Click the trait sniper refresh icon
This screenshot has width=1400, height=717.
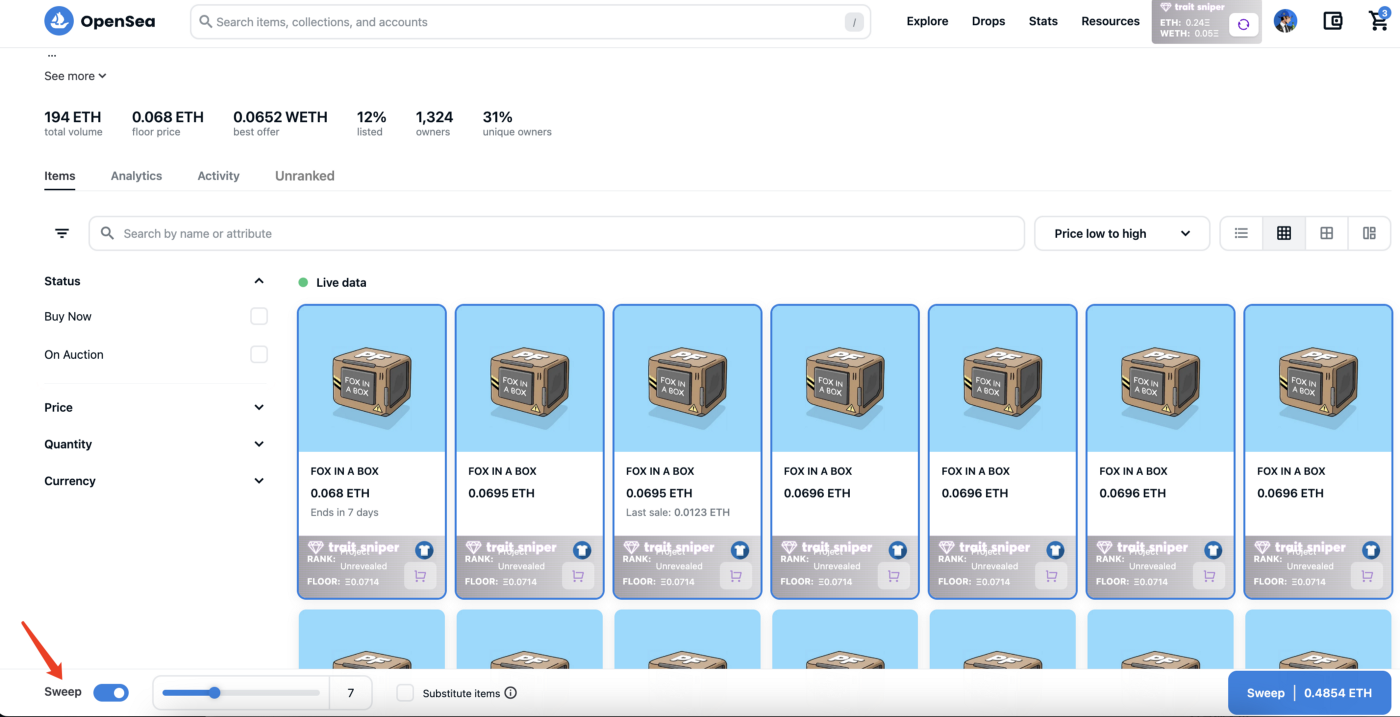pos(1243,25)
